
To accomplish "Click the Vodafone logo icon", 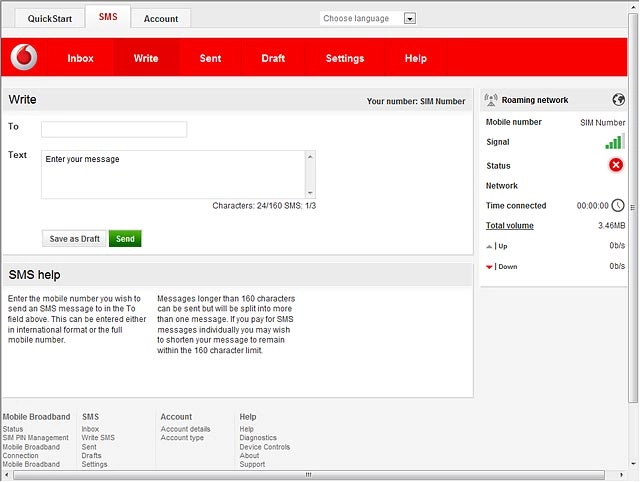I will point(24,57).
